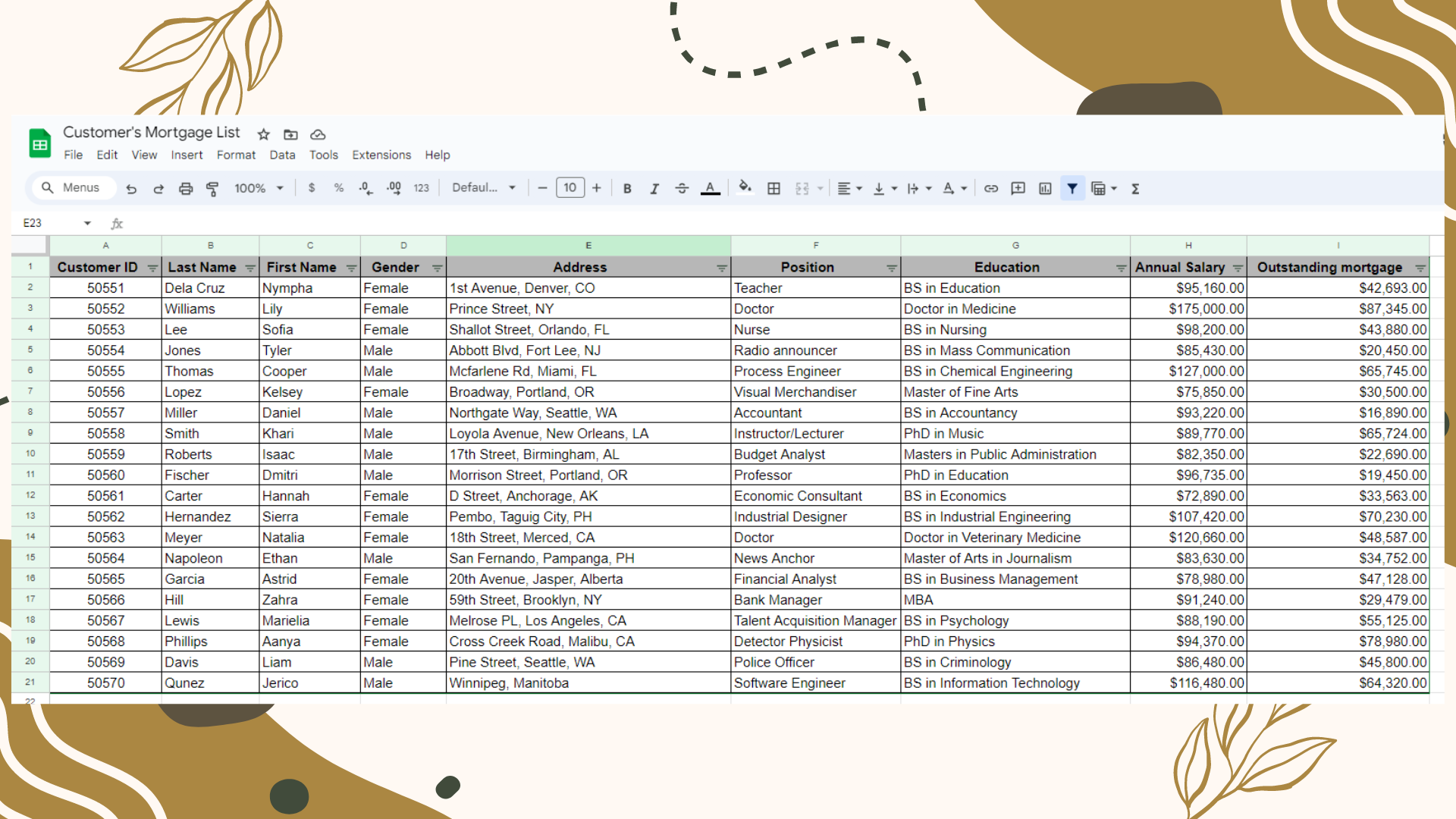Click the insert chart icon
Screen dimensions: 1456x819
[1045, 189]
